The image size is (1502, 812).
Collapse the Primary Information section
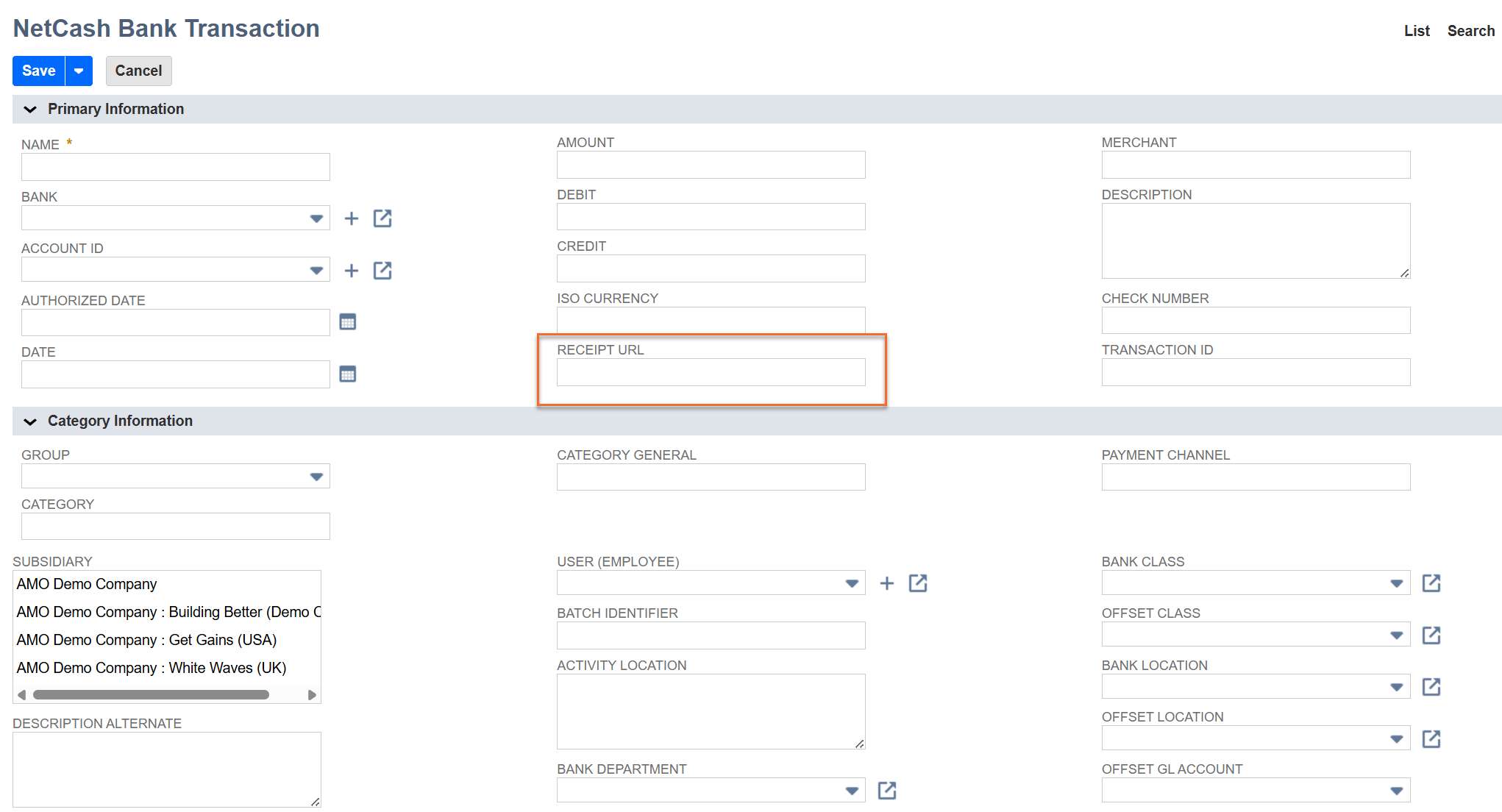(30, 110)
